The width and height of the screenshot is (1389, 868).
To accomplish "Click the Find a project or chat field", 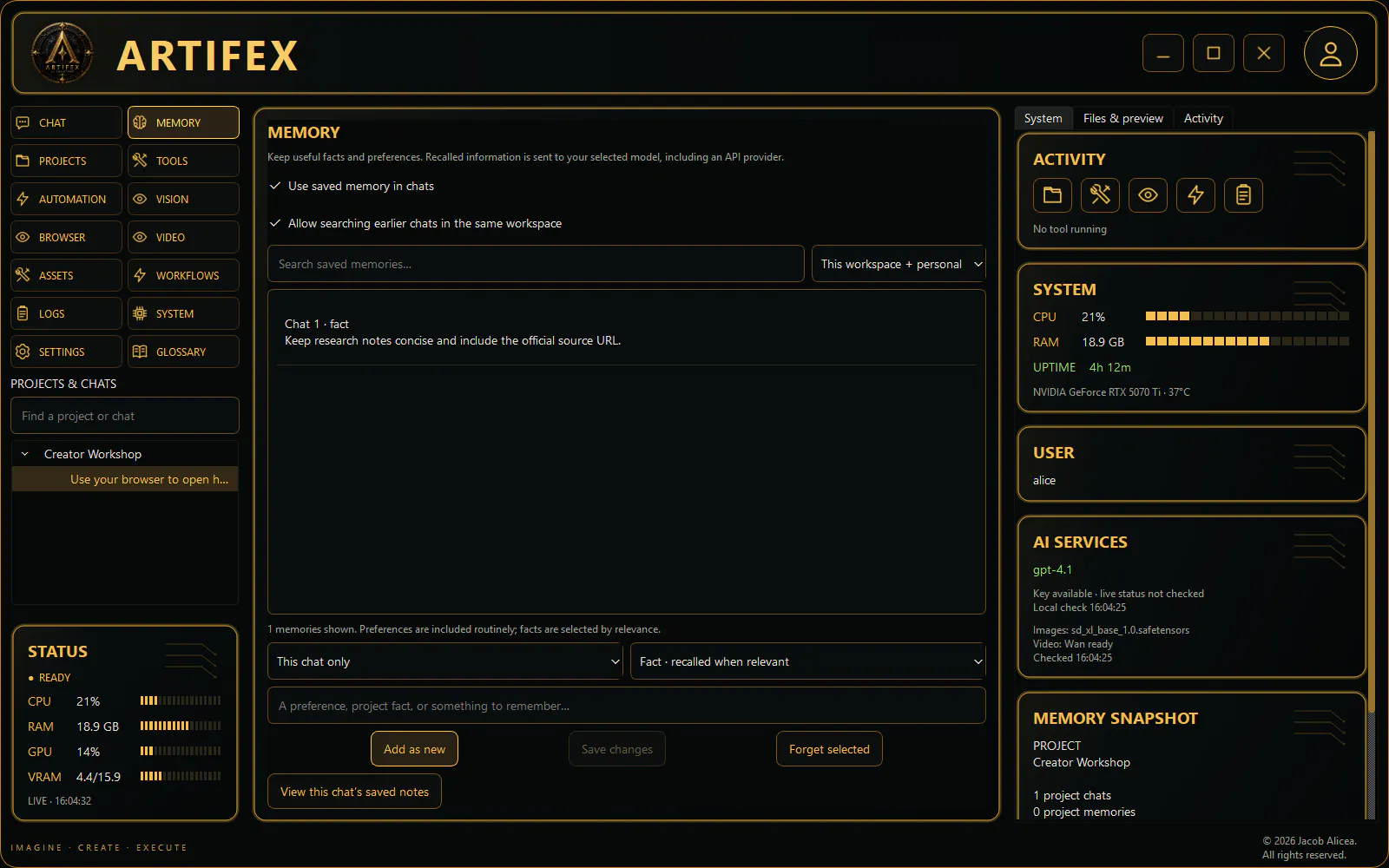I will 125,416.
